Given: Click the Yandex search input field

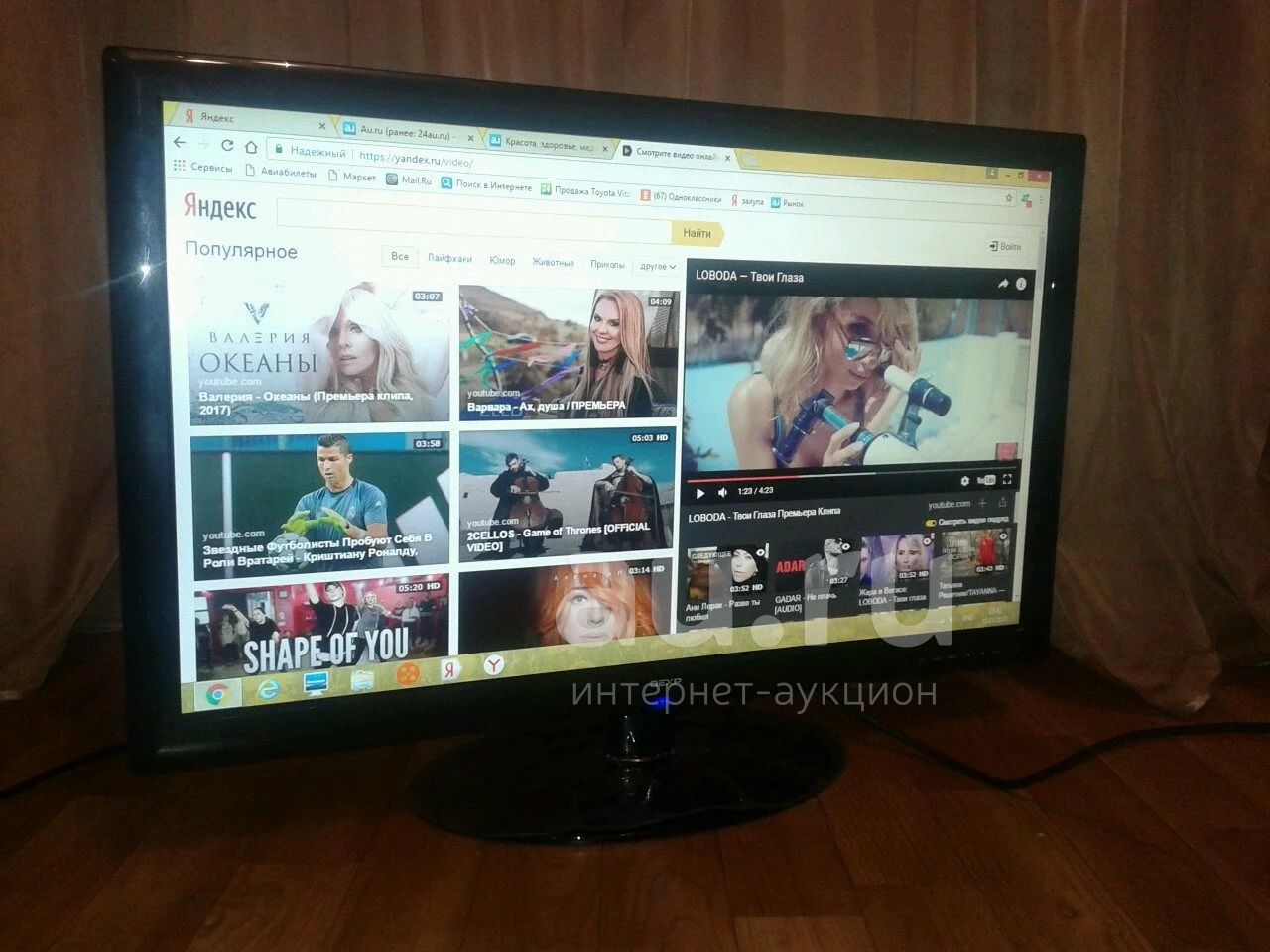Looking at the screenshot, I should [472, 223].
